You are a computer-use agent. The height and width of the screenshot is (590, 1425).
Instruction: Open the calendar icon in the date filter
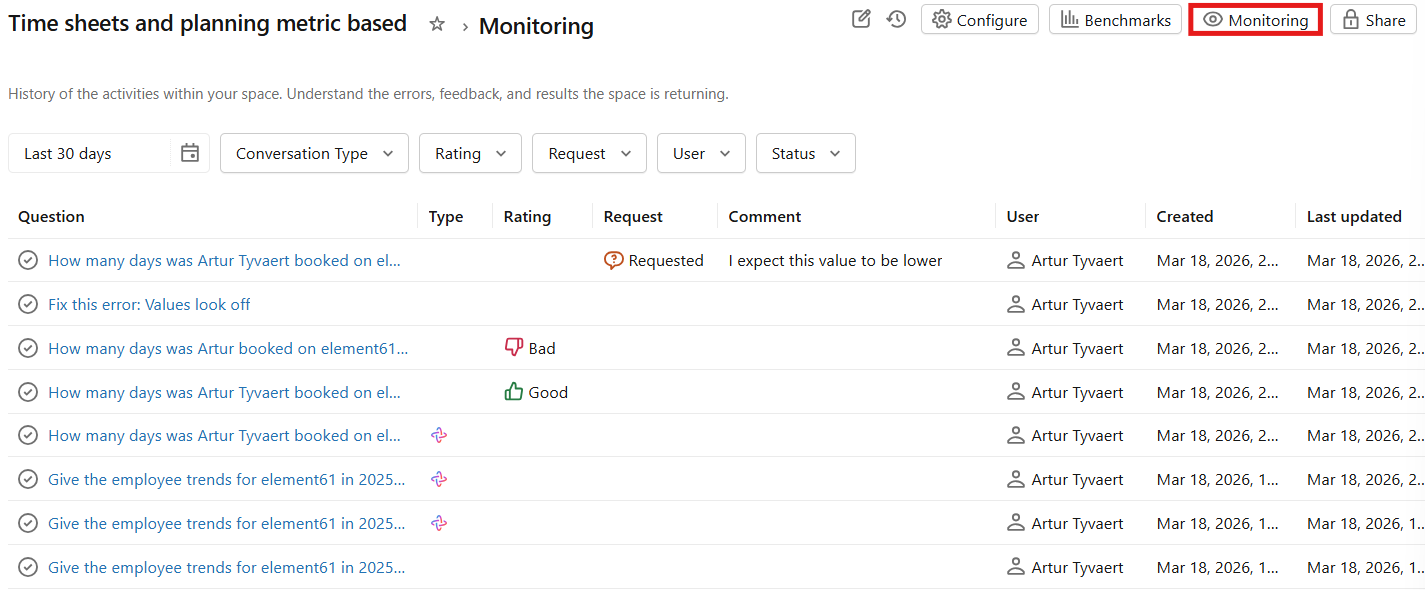pos(189,152)
